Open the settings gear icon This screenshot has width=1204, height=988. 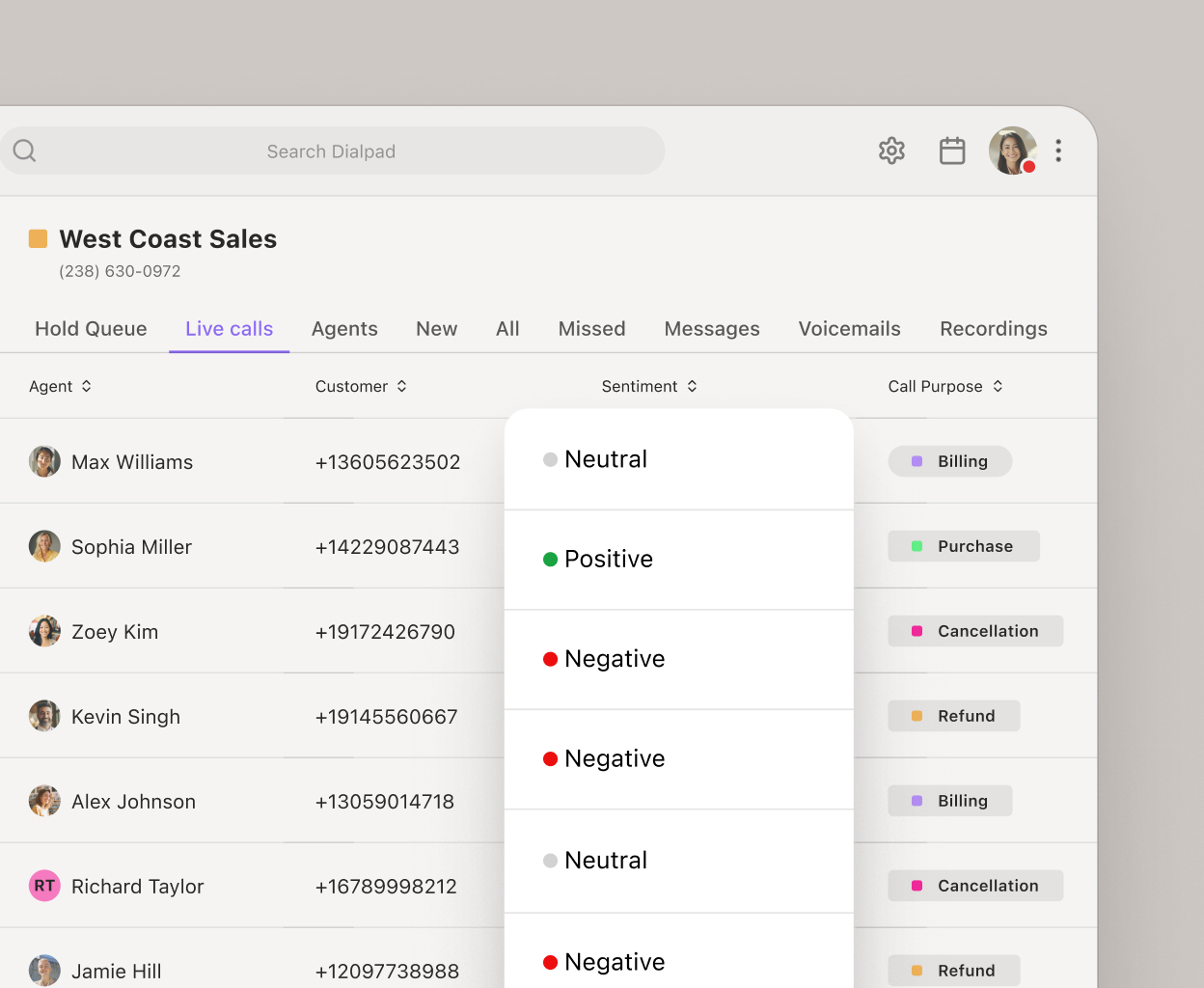(x=891, y=151)
